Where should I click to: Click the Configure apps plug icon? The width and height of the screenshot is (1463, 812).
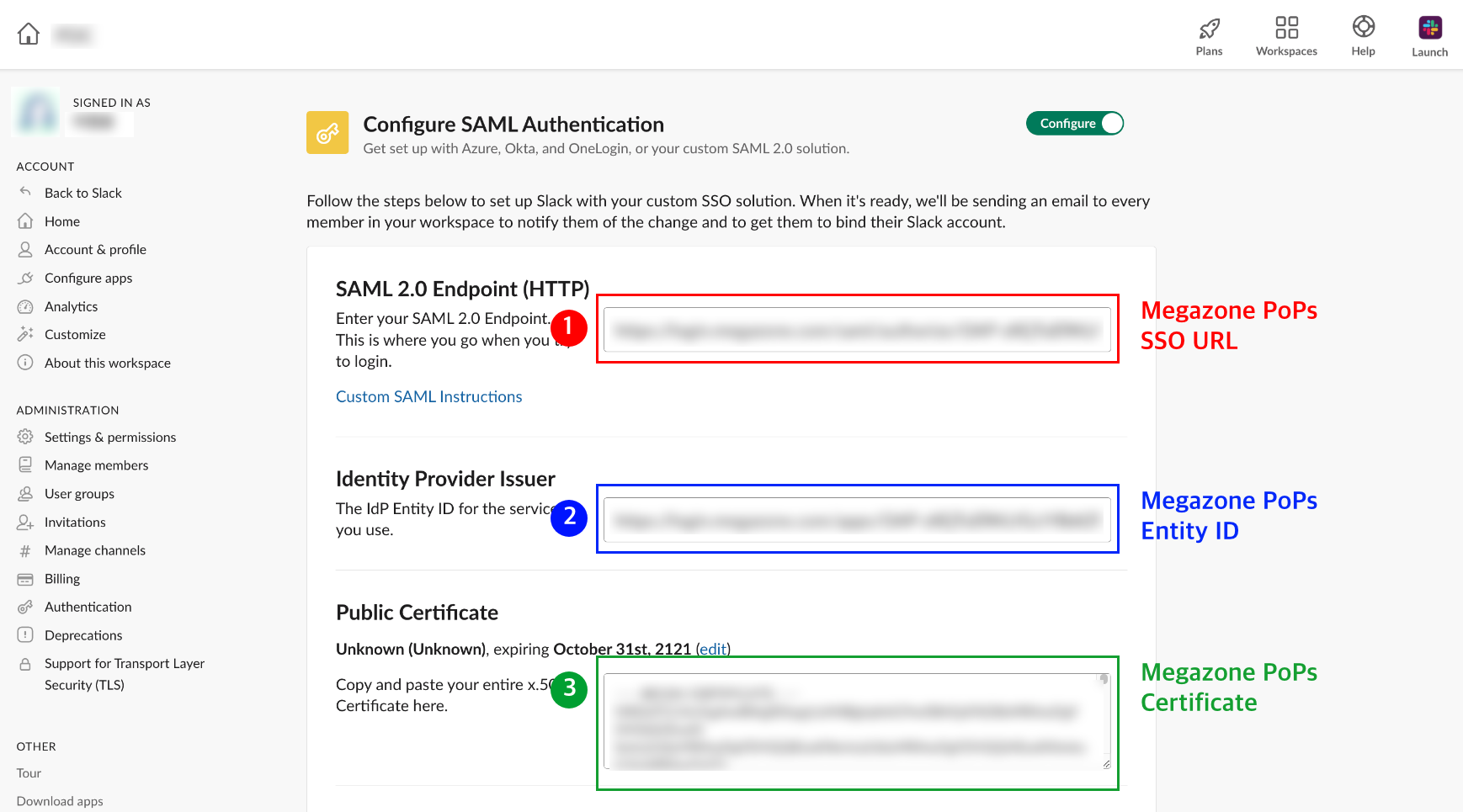[x=25, y=278]
